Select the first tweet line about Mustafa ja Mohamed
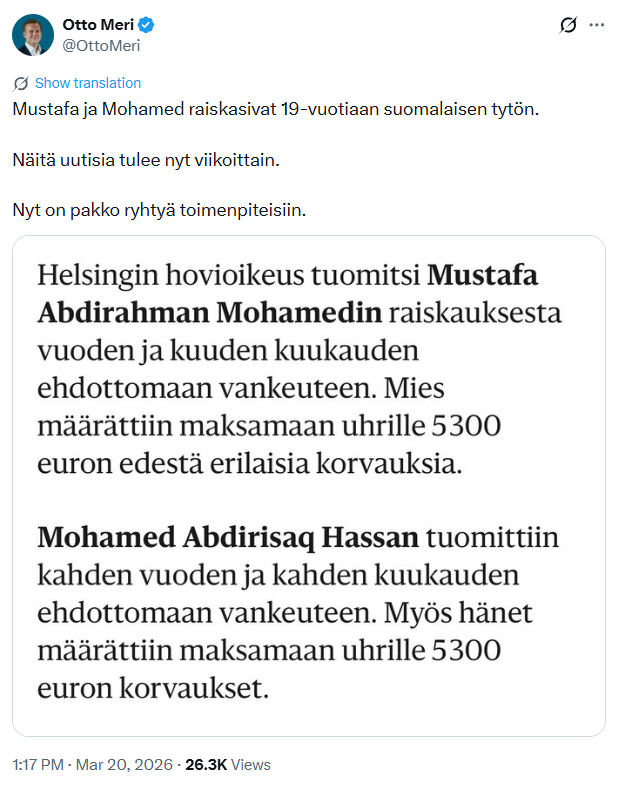Viewport: 620px width, 790px height. click(x=275, y=108)
